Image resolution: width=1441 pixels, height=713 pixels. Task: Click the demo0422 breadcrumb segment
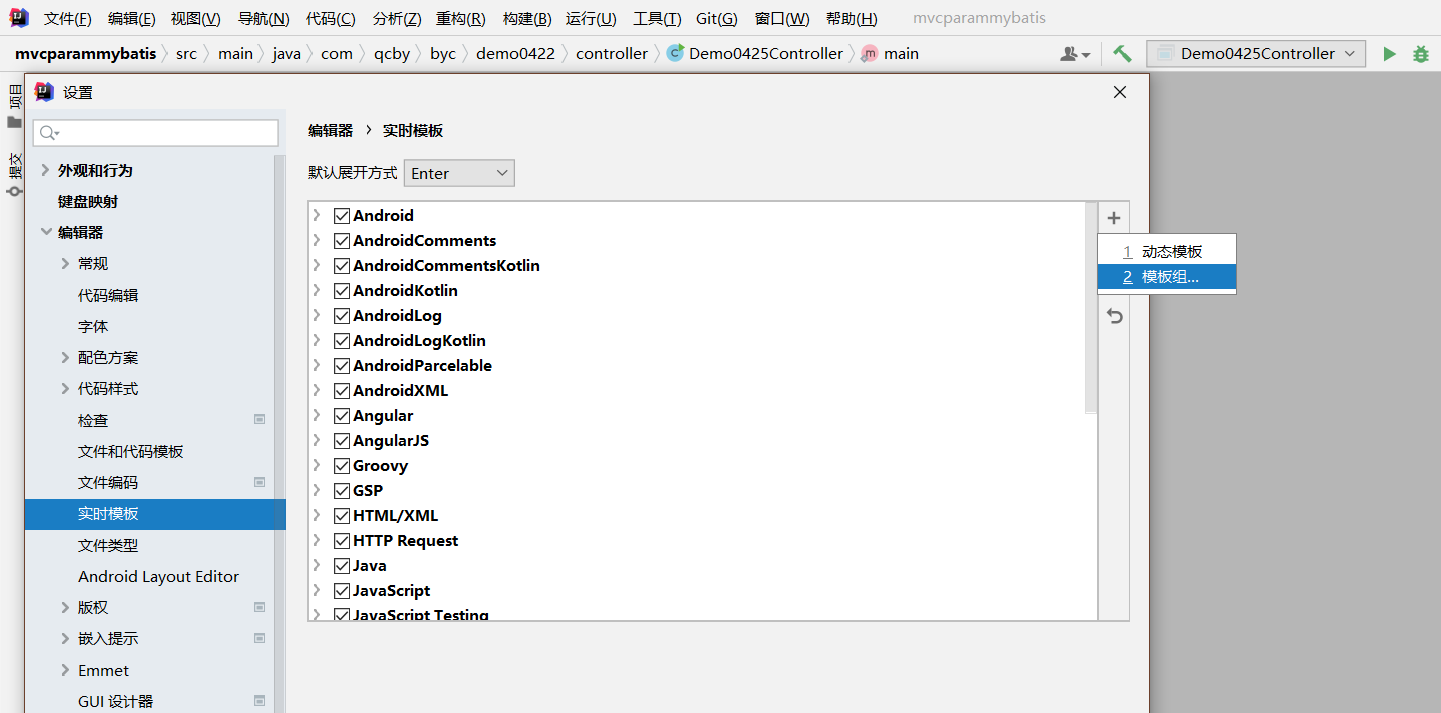point(515,54)
